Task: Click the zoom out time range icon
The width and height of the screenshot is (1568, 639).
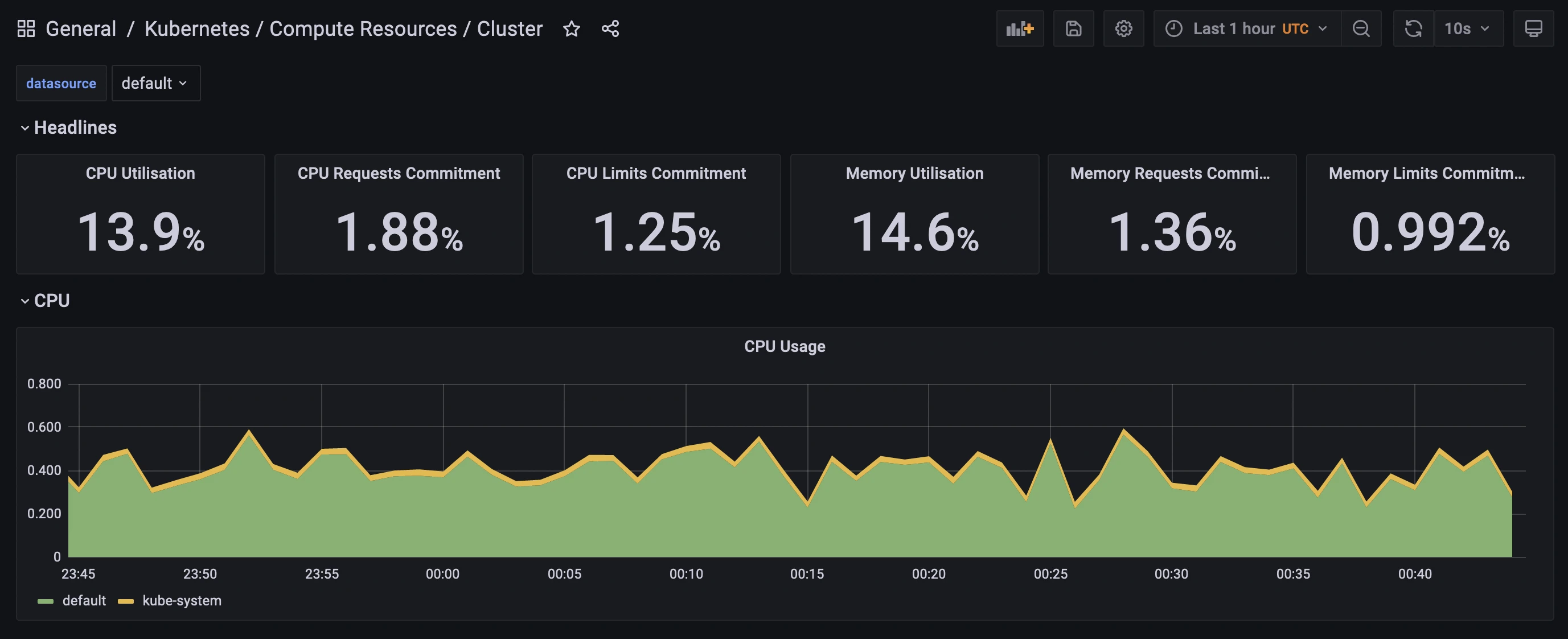Action: click(1361, 28)
